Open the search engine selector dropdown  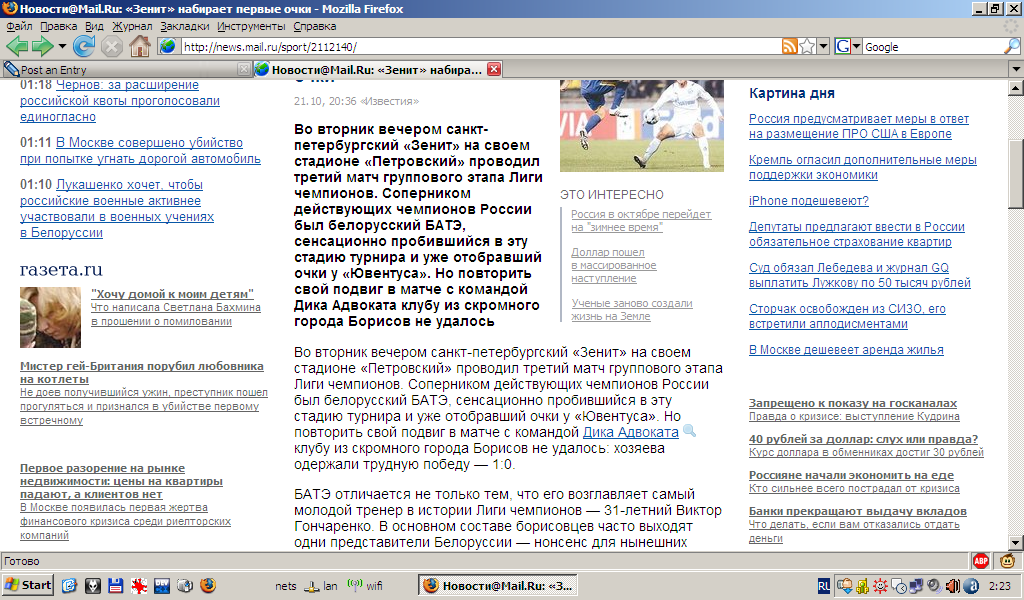tap(848, 46)
